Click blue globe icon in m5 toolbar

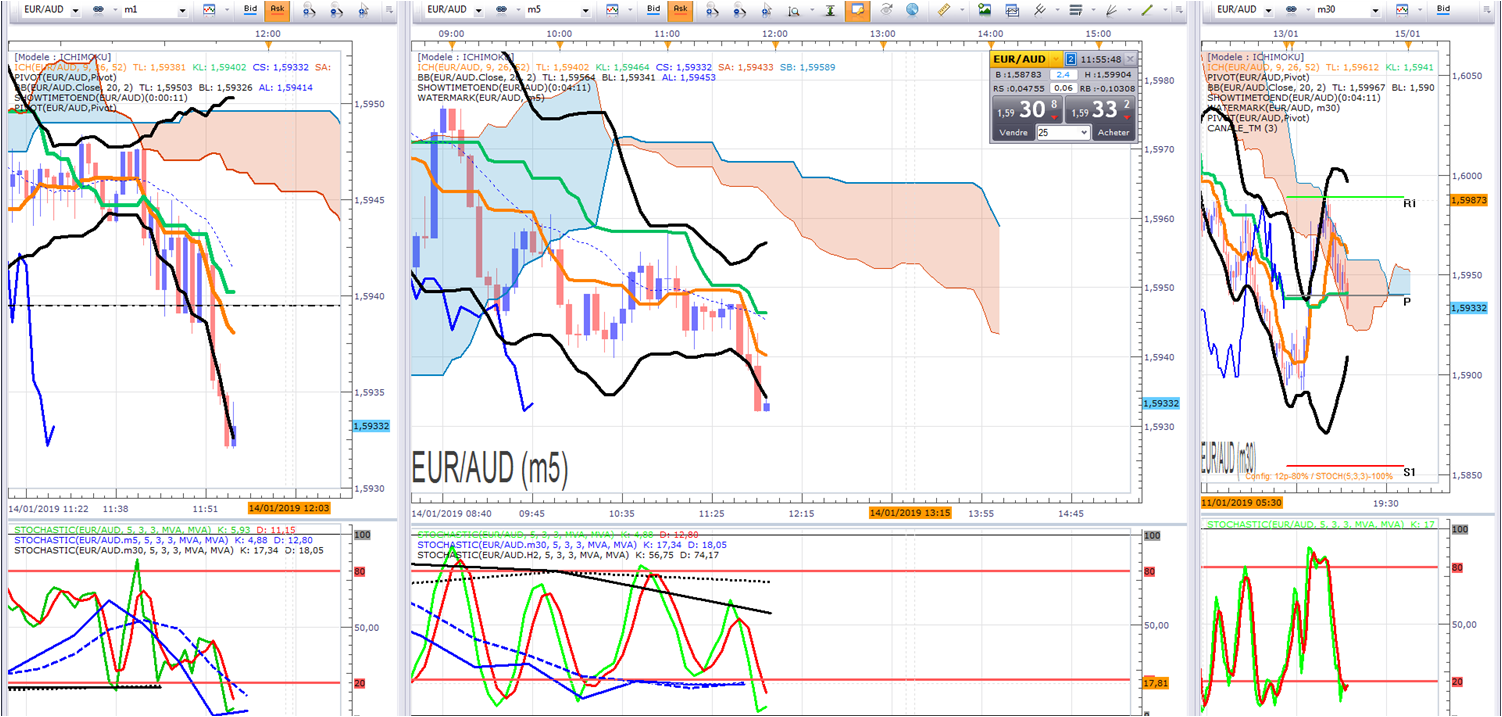click(912, 9)
